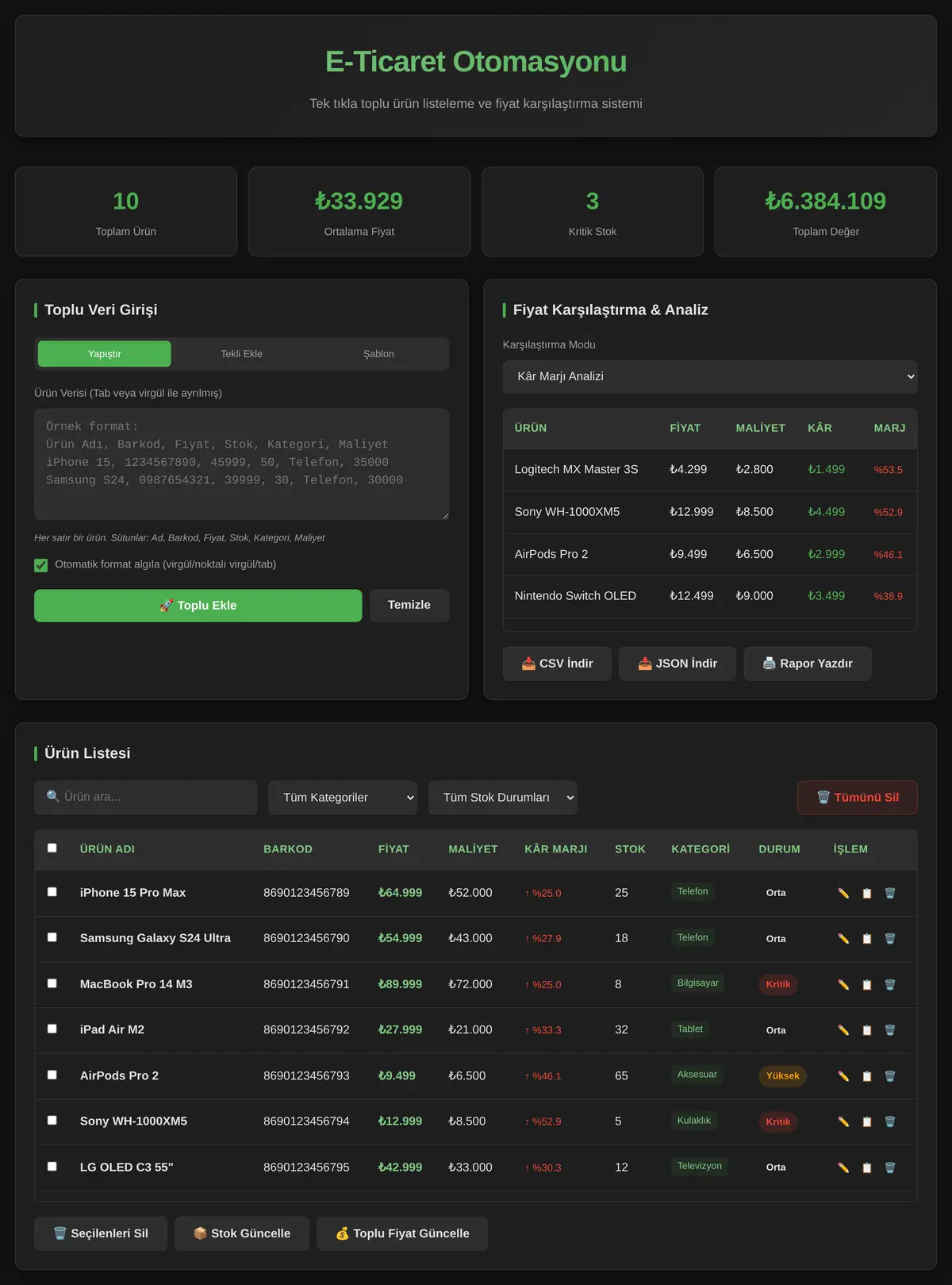This screenshot has height=1285, width=952.
Task: Delete iPhone 15 Pro Max via trash icon
Action: pos(890,893)
